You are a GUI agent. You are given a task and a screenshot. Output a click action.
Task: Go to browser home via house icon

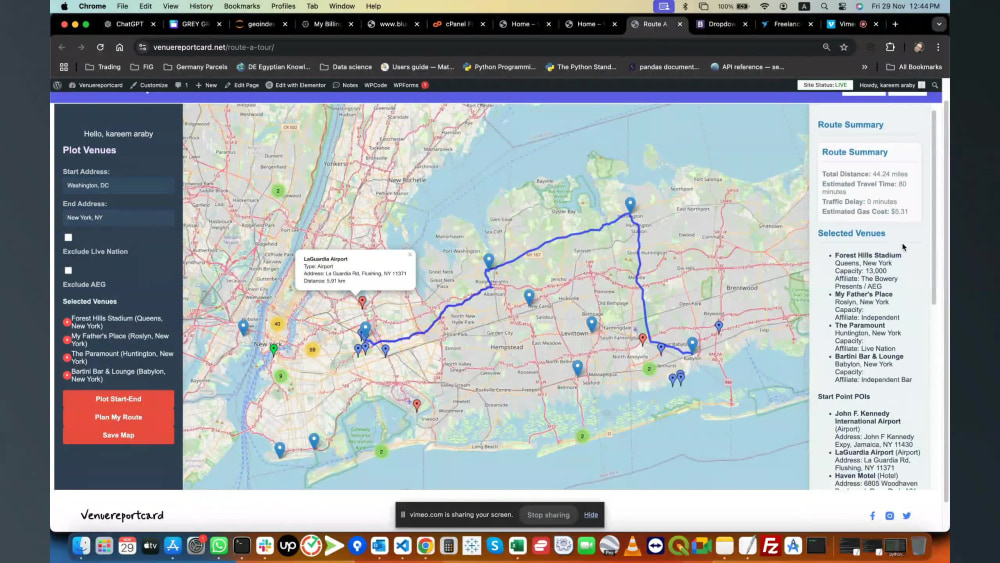coord(119,47)
